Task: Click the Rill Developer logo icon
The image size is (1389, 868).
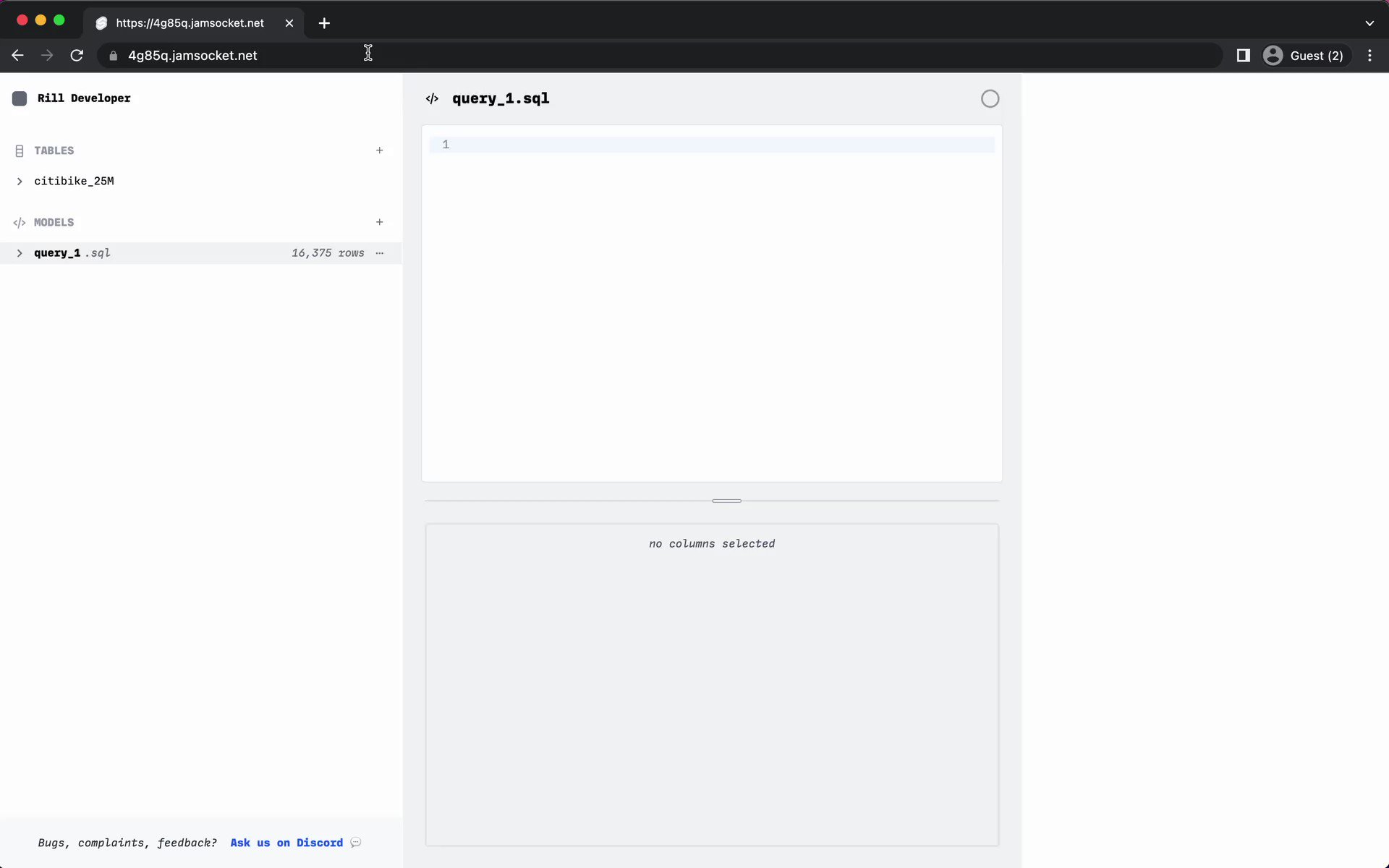Action: click(20, 98)
